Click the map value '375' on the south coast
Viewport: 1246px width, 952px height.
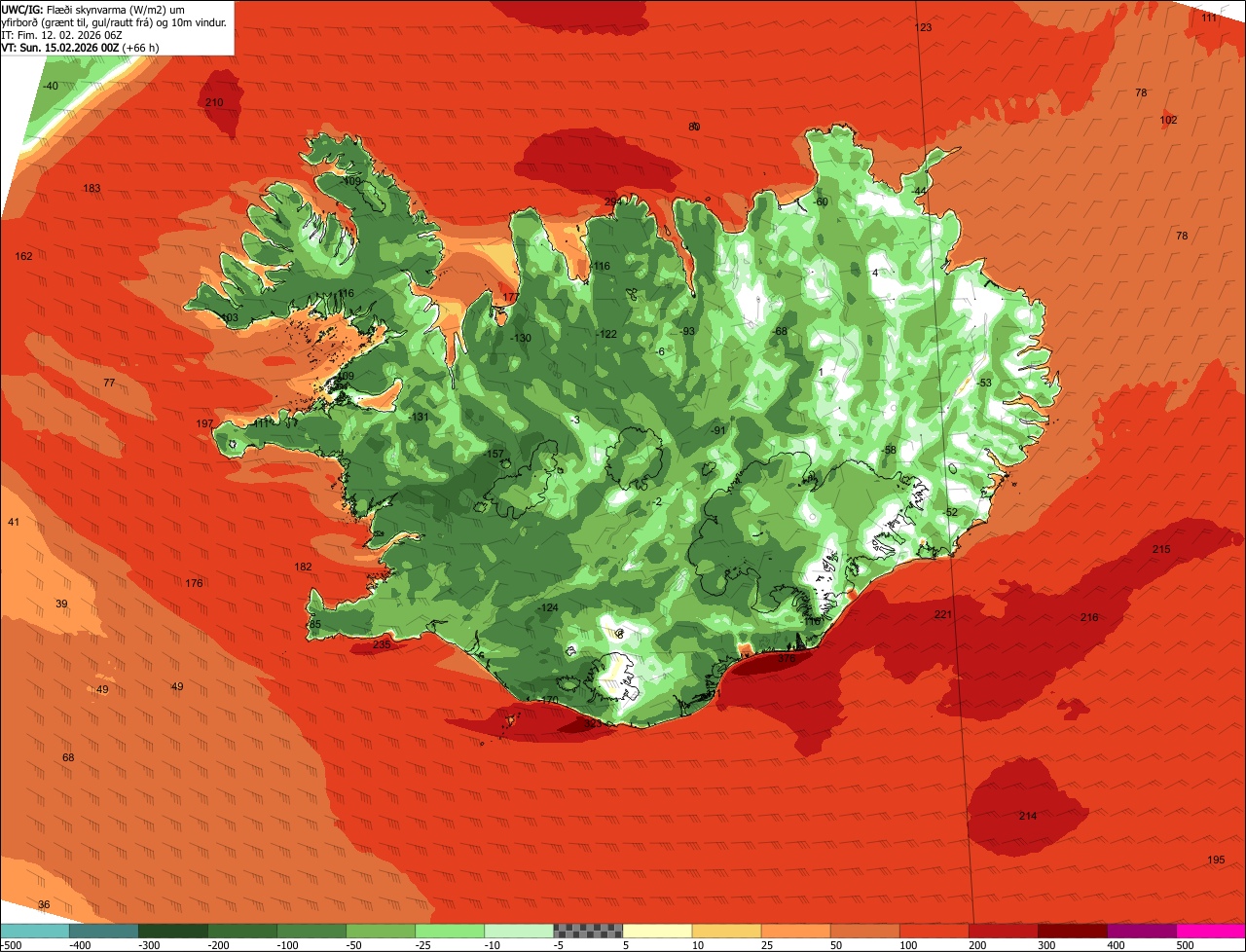tap(787, 659)
